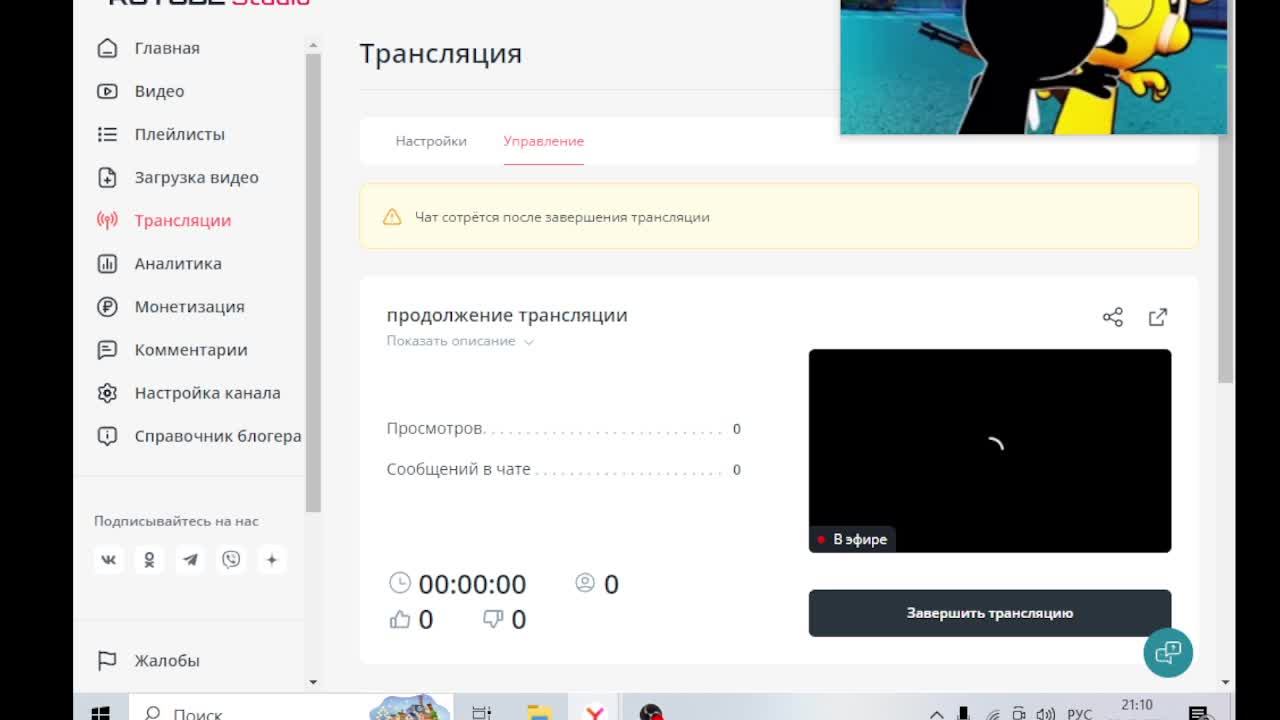This screenshot has width=1280, height=720.
Task: Switch to the Настройки tab
Action: pyautogui.click(x=431, y=141)
